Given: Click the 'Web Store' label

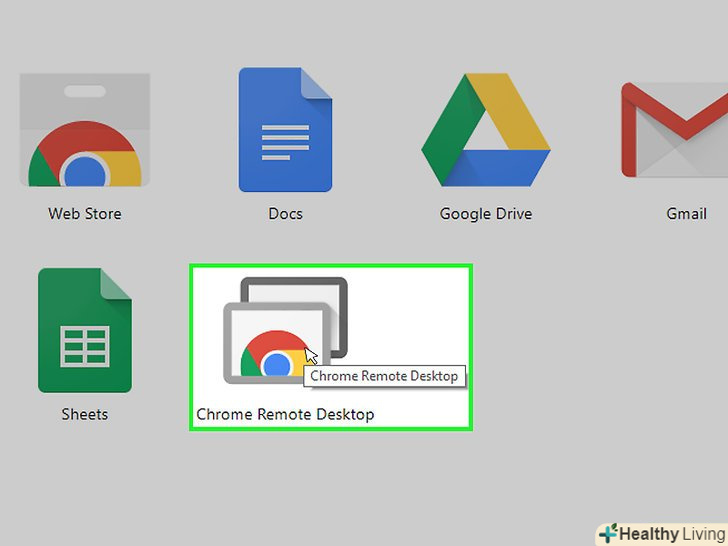Looking at the screenshot, I should (85, 214).
